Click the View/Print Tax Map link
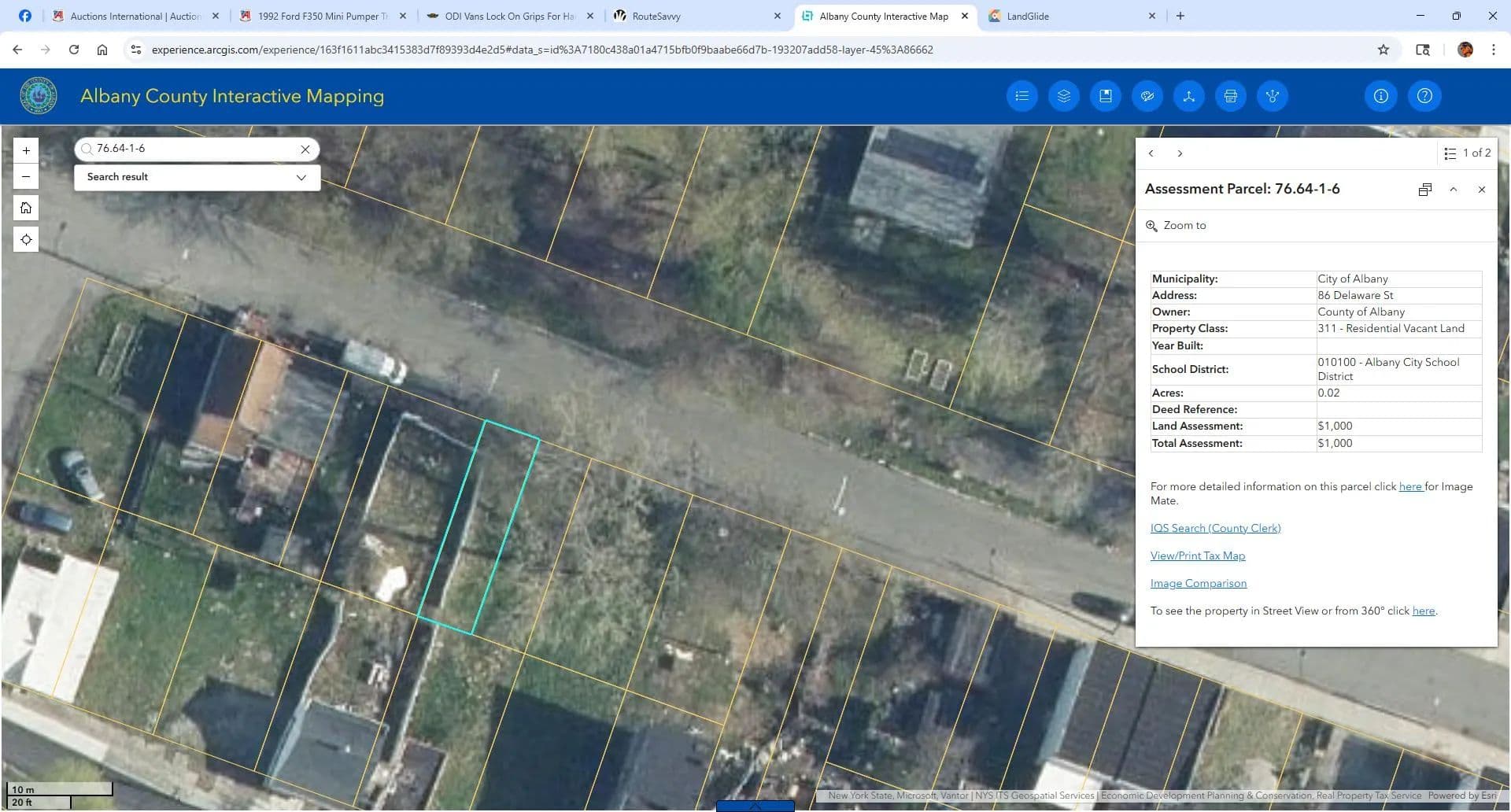 click(x=1197, y=555)
